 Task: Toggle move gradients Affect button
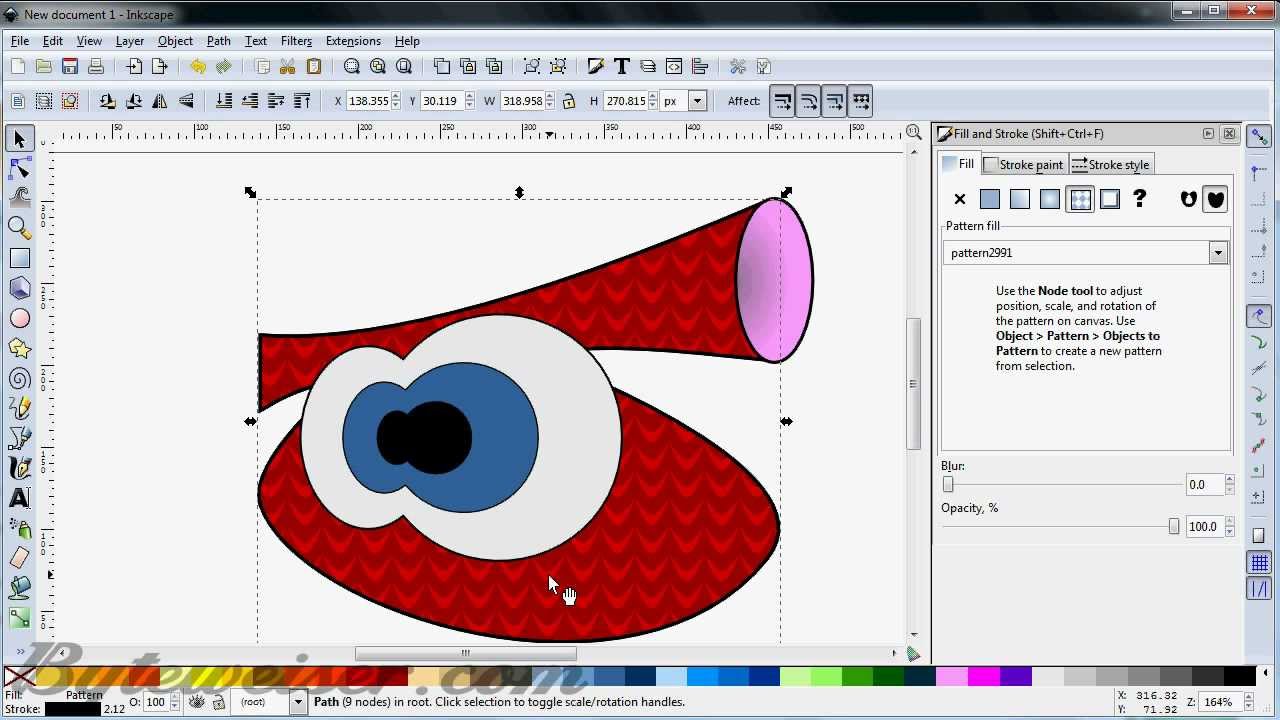pyautogui.click(x=834, y=101)
